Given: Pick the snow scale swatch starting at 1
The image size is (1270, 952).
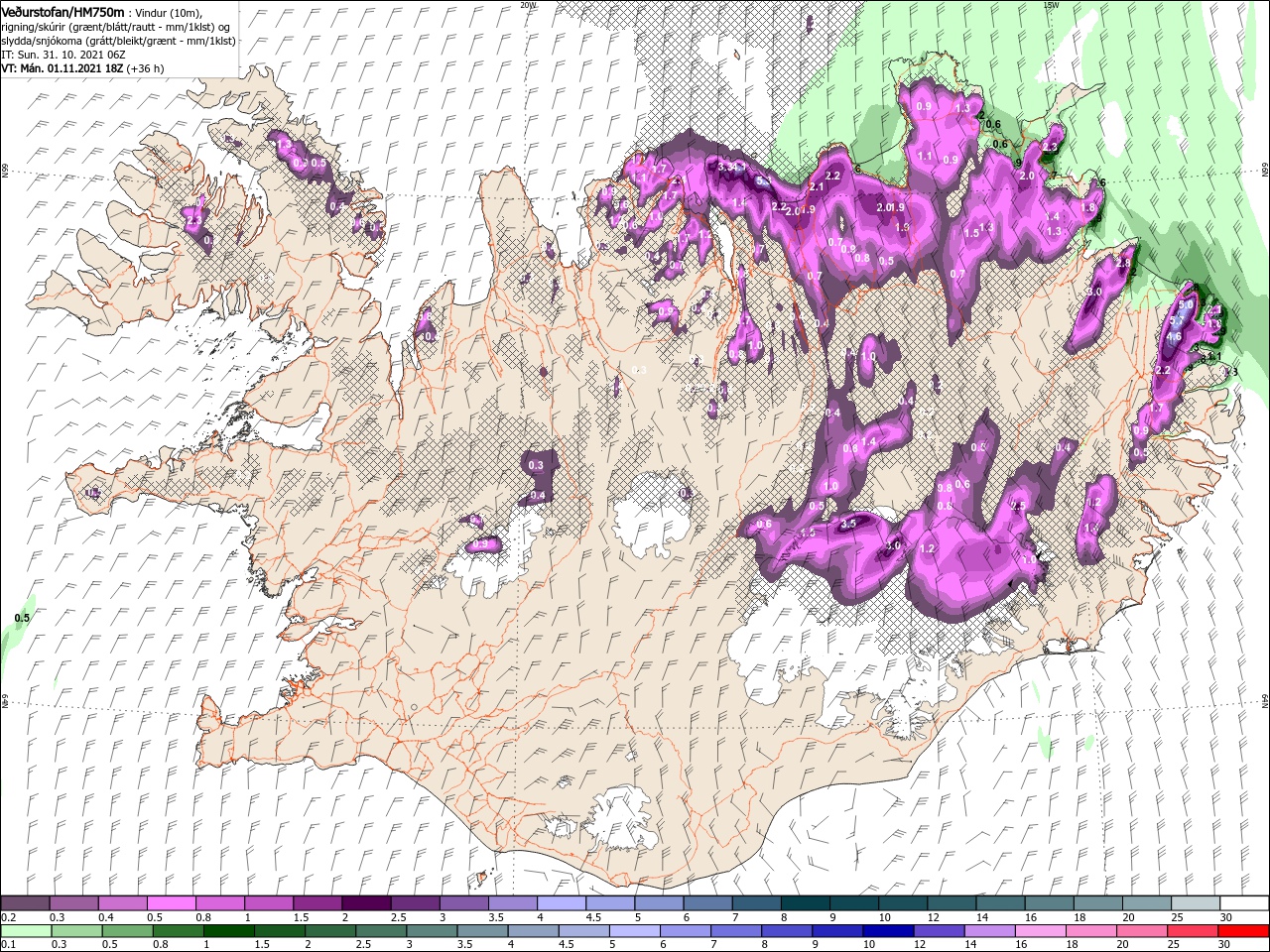Looking at the screenshot, I should (x=270, y=902).
